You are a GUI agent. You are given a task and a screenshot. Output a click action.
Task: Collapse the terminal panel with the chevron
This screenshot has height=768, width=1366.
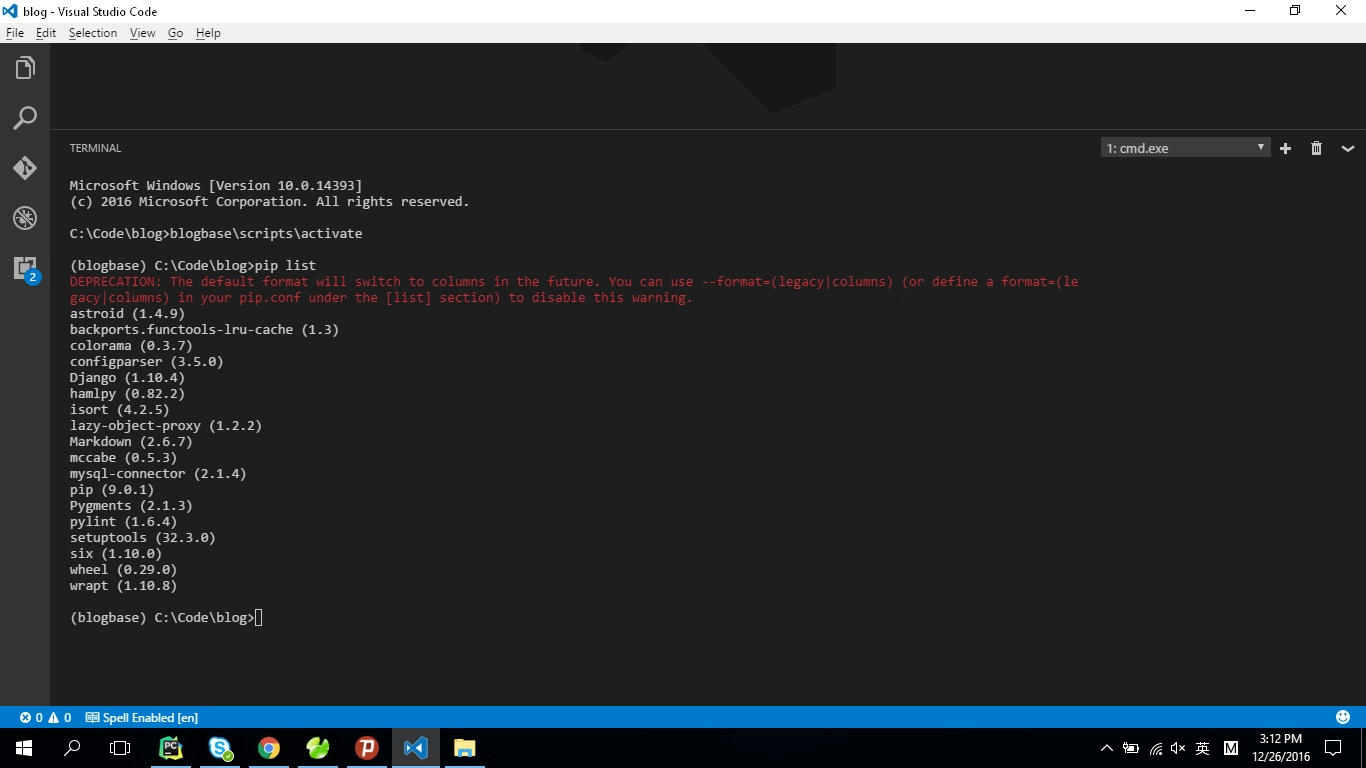point(1348,148)
